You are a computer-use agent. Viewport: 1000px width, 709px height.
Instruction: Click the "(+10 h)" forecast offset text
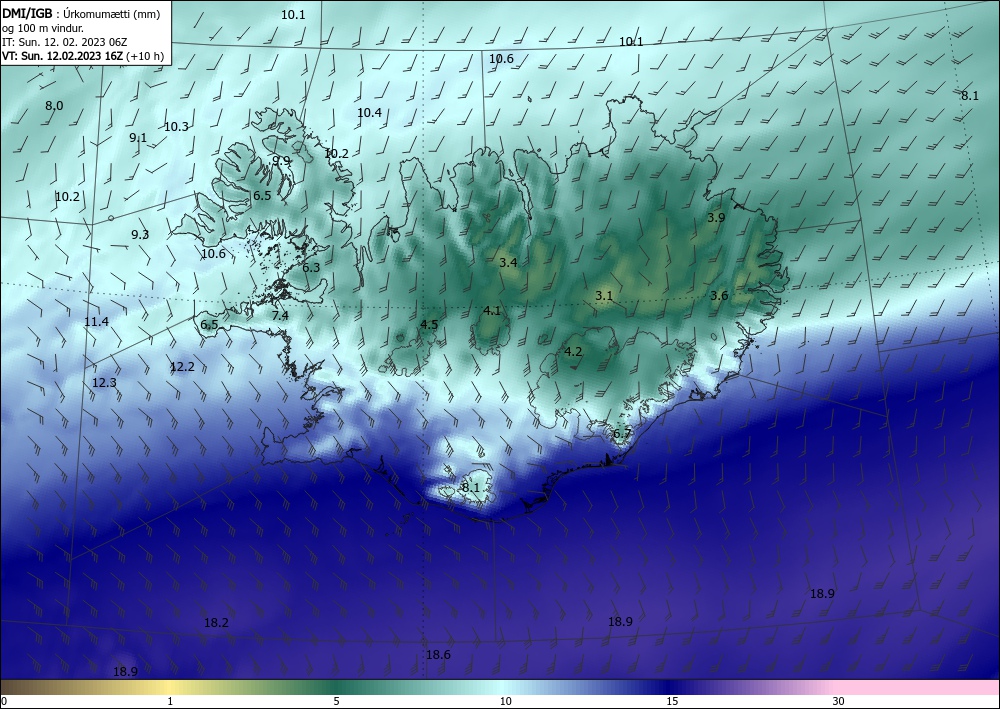pyautogui.click(x=145, y=56)
